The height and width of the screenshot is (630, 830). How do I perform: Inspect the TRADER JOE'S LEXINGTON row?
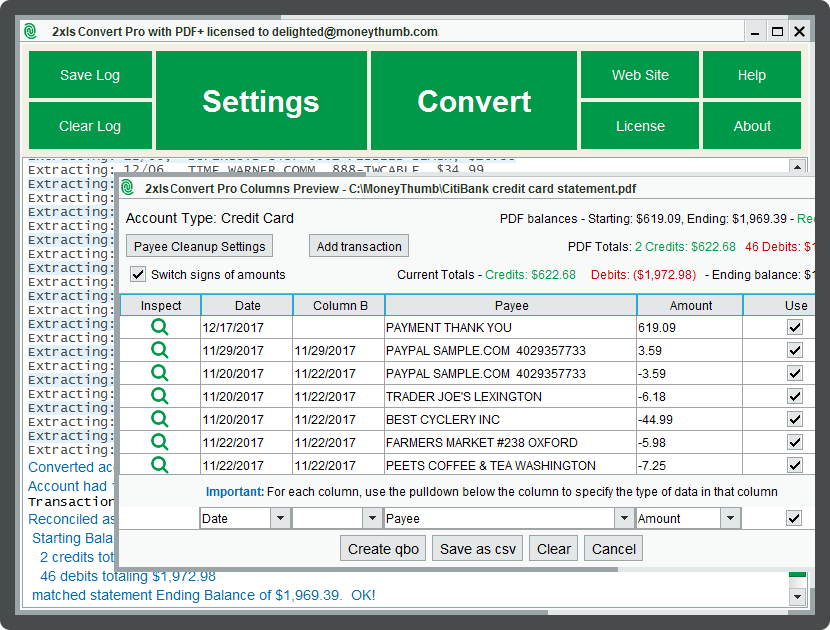(x=160, y=396)
